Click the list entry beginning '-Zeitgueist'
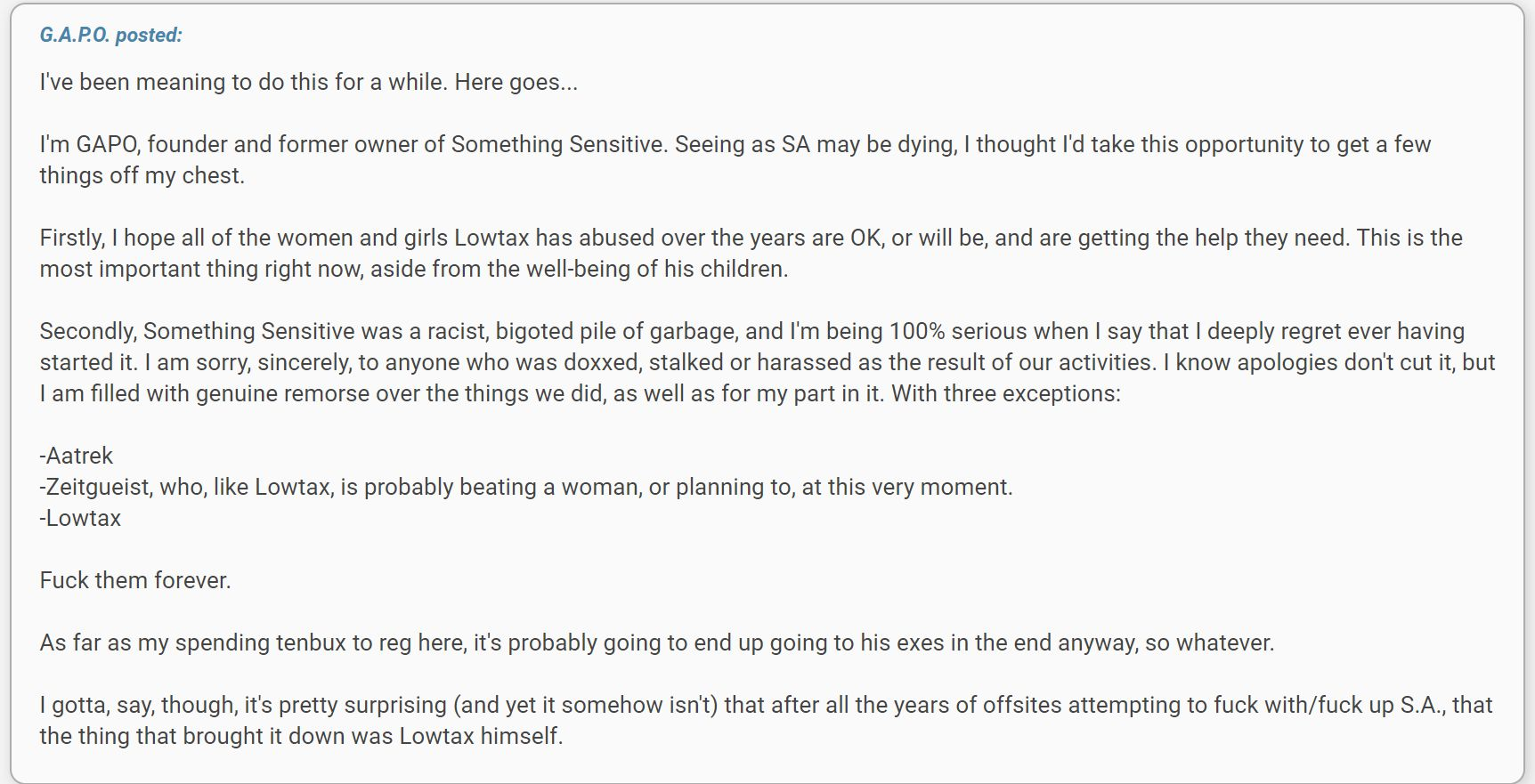This screenshot has width=1535, height=784. point(526,487)
